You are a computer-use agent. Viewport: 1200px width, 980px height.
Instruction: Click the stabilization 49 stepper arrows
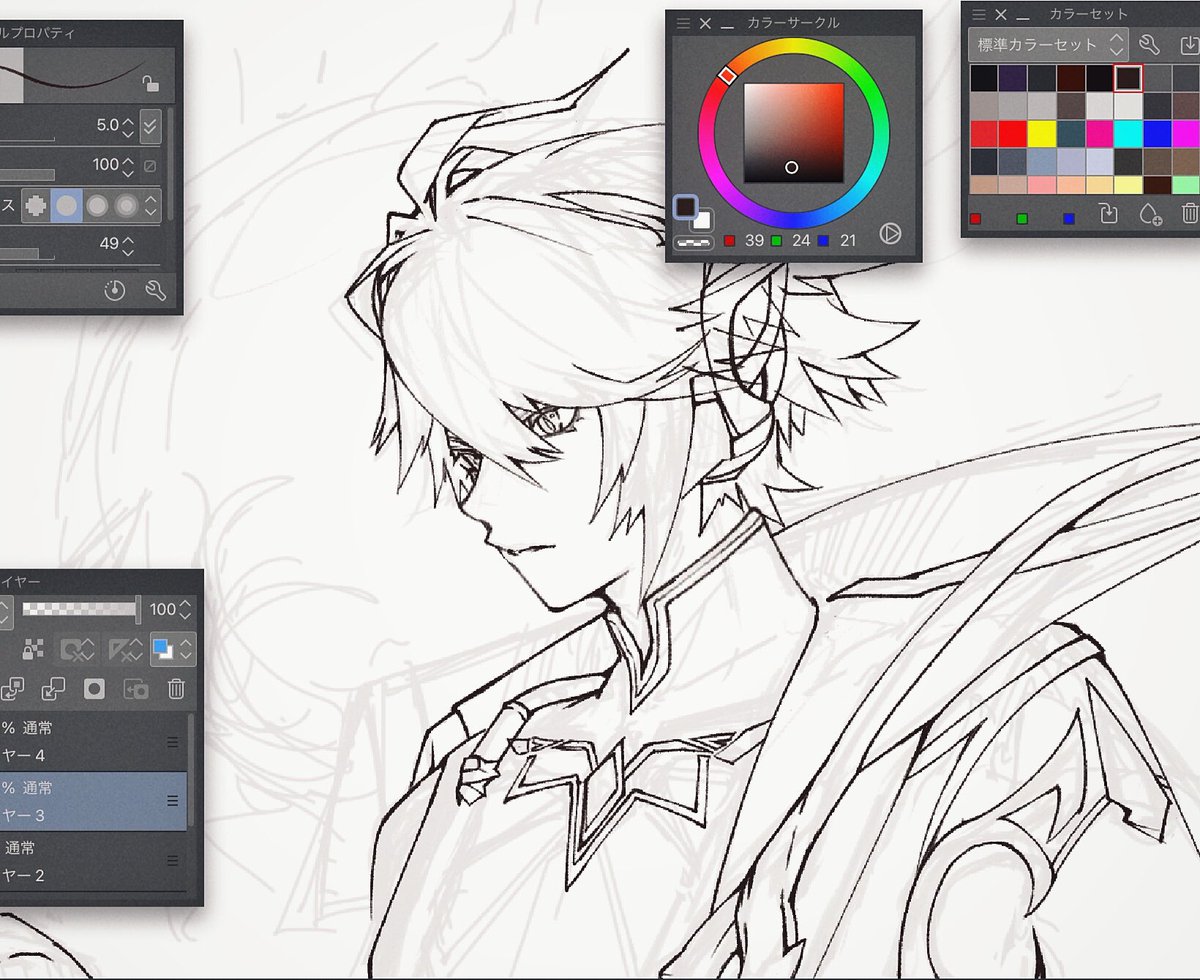[128, 244]
